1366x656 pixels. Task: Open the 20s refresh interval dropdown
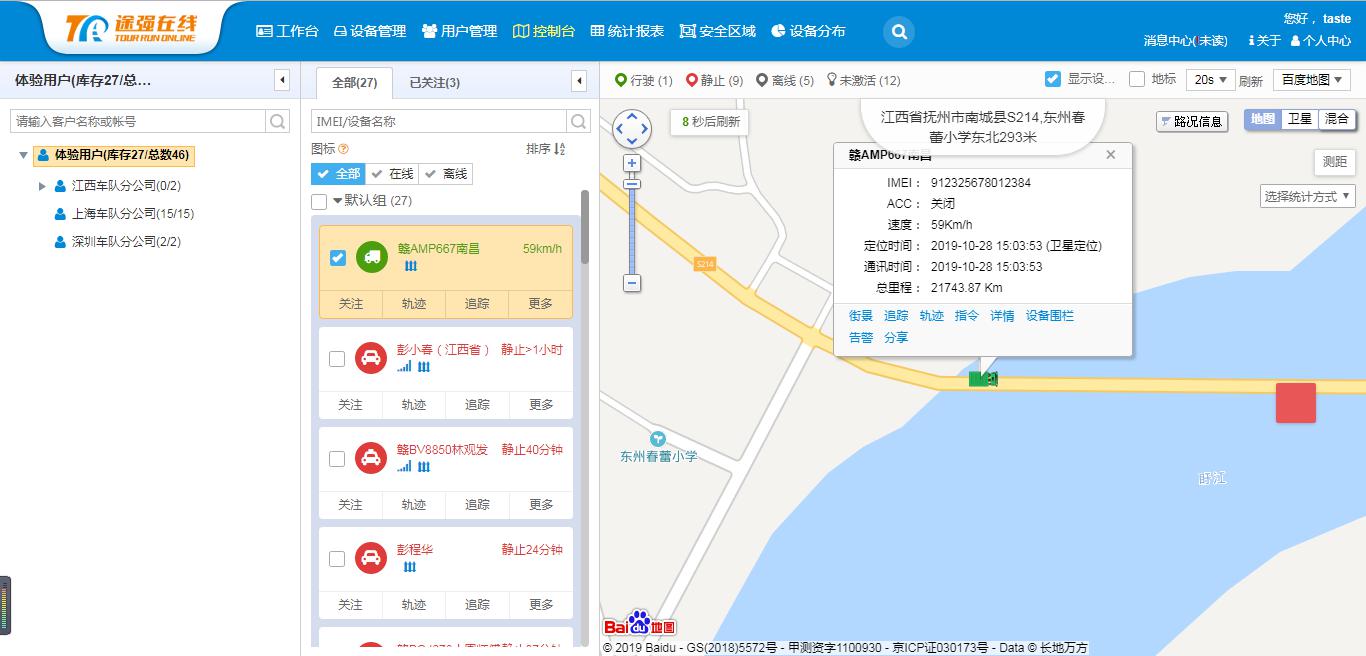[1211, 80]
